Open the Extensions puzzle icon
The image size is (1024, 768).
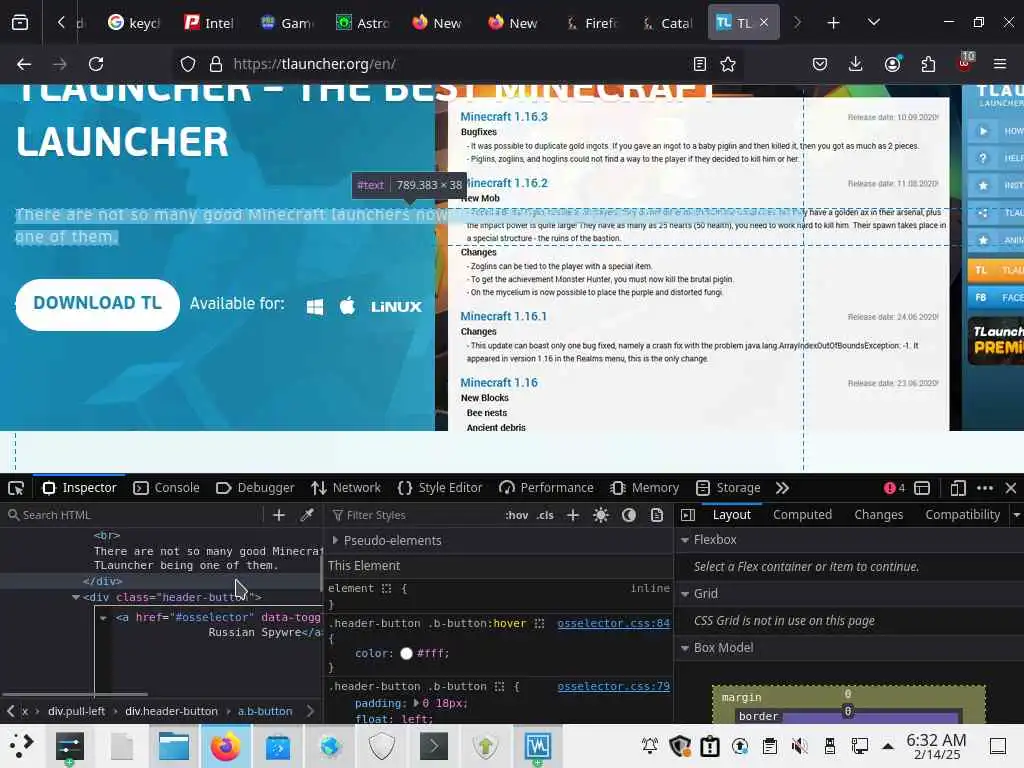point(928,64)
